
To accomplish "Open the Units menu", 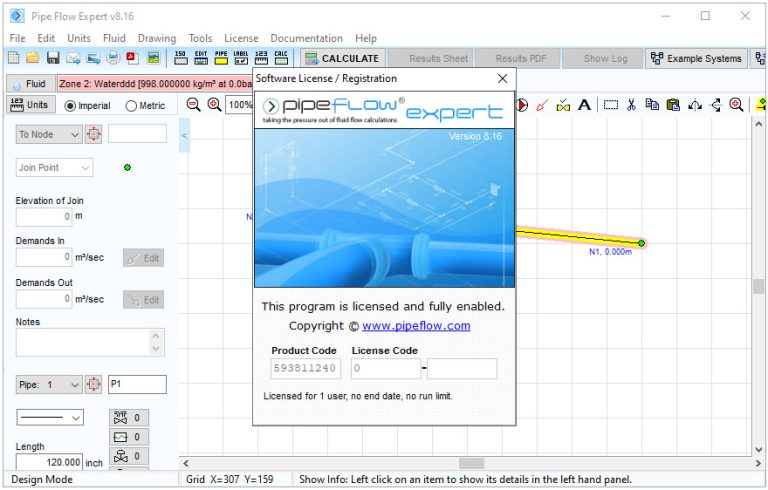I will tap(79, 38).
